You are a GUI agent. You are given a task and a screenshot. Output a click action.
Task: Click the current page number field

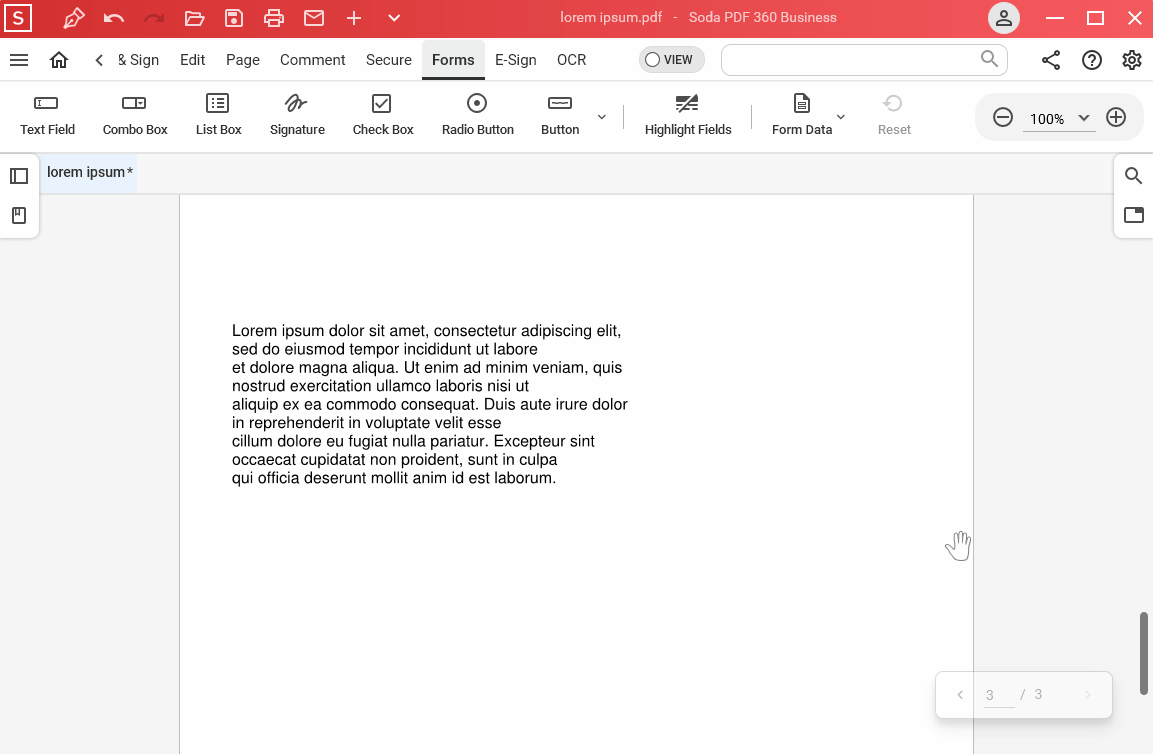coord(999,695)
